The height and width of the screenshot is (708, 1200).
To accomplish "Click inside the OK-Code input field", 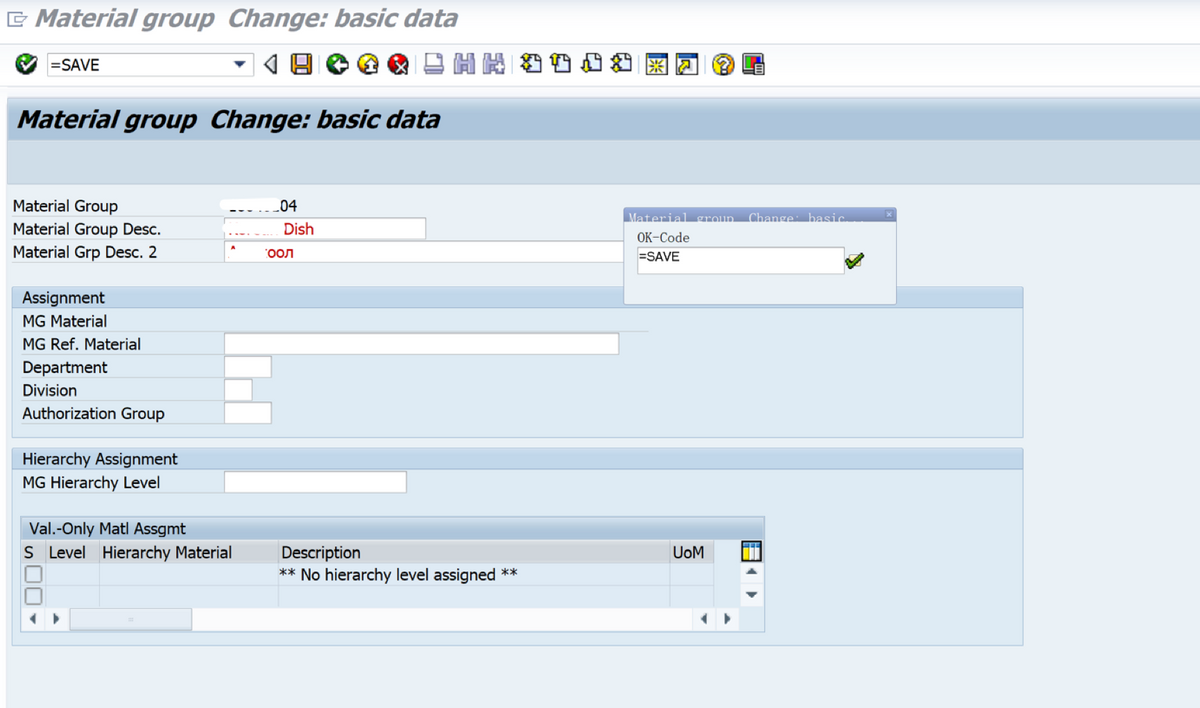I will [740, 260].
